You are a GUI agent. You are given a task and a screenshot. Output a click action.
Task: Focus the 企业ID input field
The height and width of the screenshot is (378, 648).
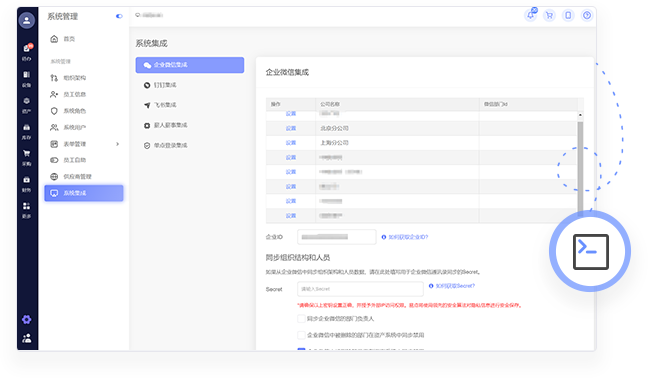(x=337, y=237)
